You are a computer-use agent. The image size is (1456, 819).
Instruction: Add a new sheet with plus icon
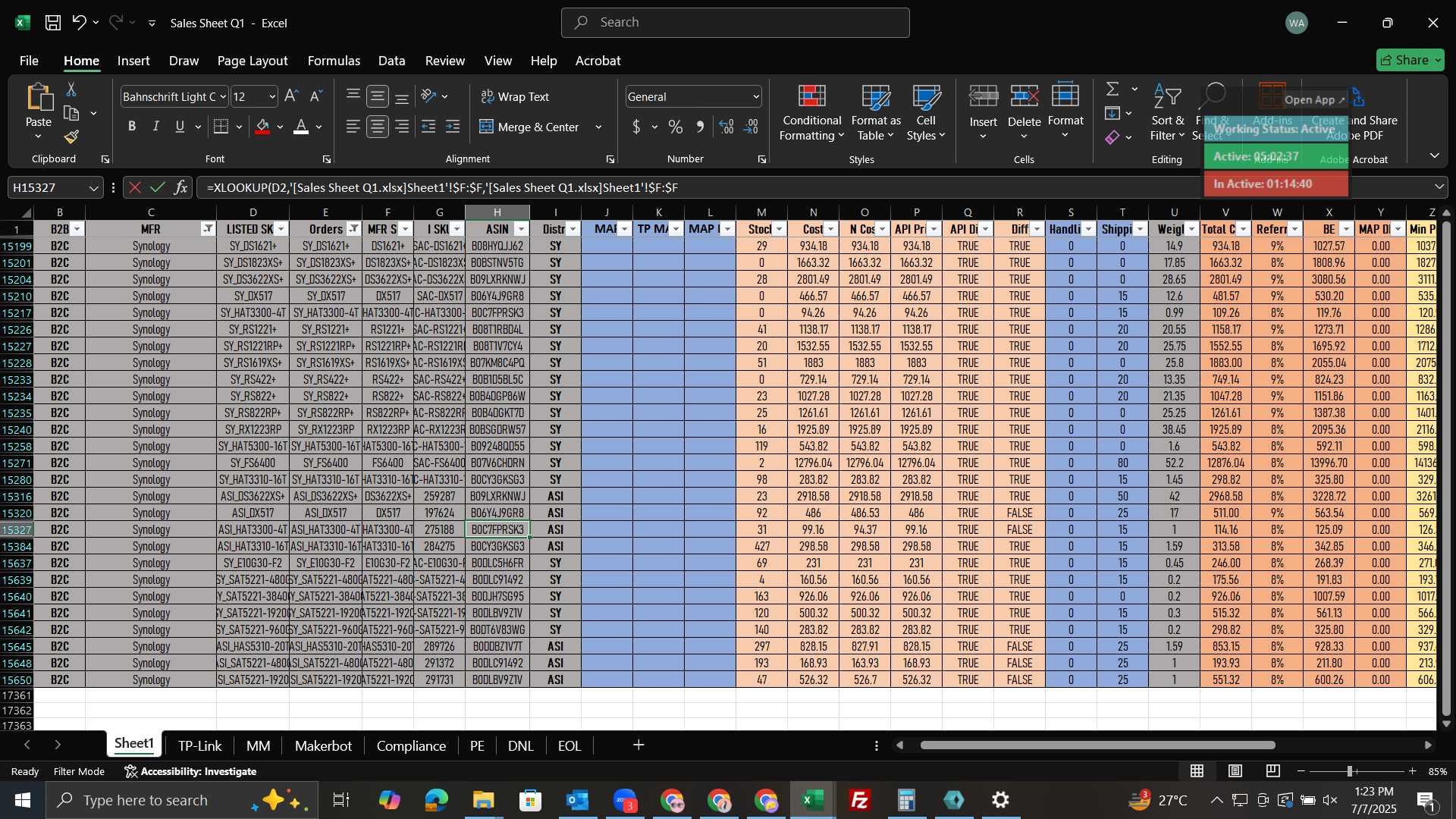point(639,745)
